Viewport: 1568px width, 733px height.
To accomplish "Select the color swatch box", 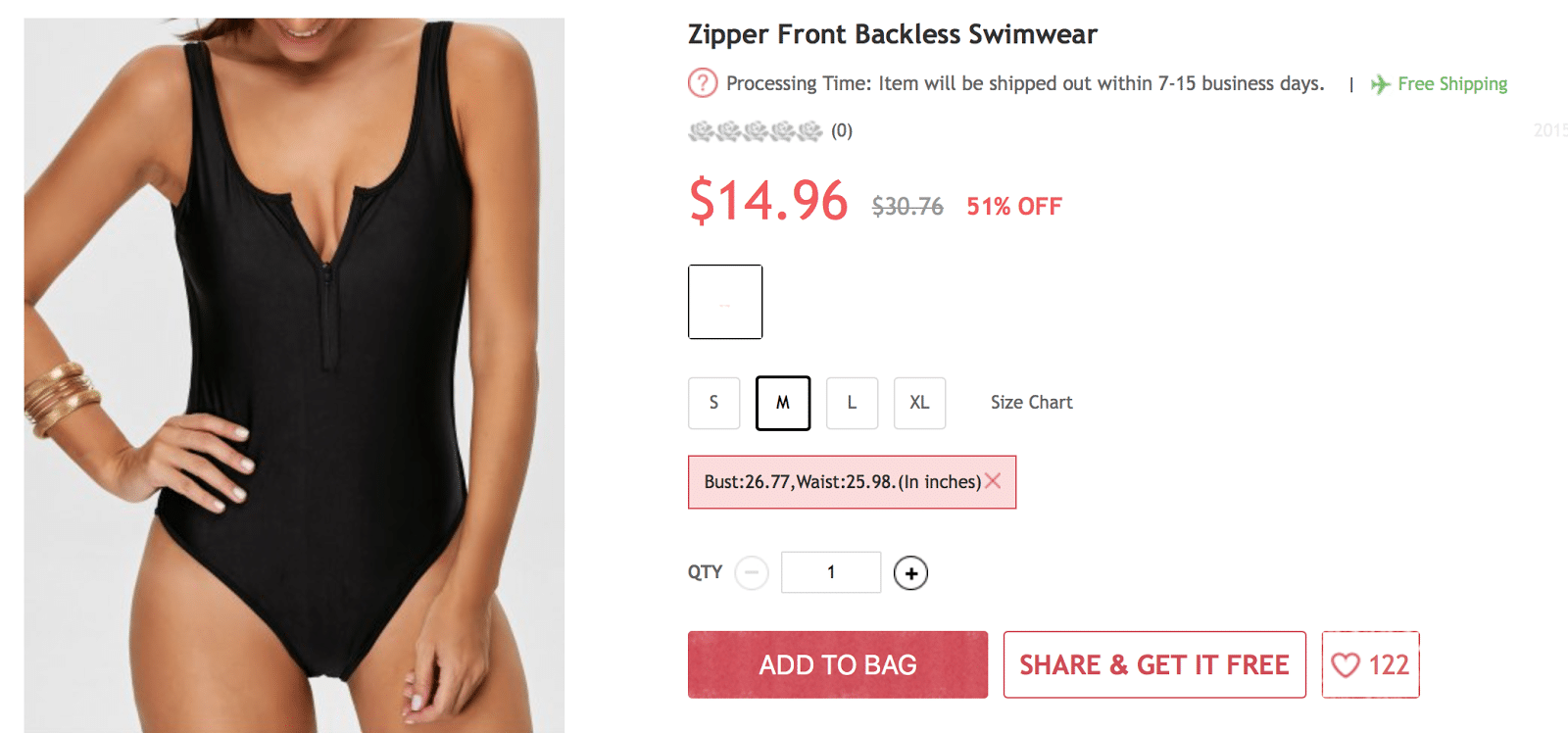I will 725,302.
